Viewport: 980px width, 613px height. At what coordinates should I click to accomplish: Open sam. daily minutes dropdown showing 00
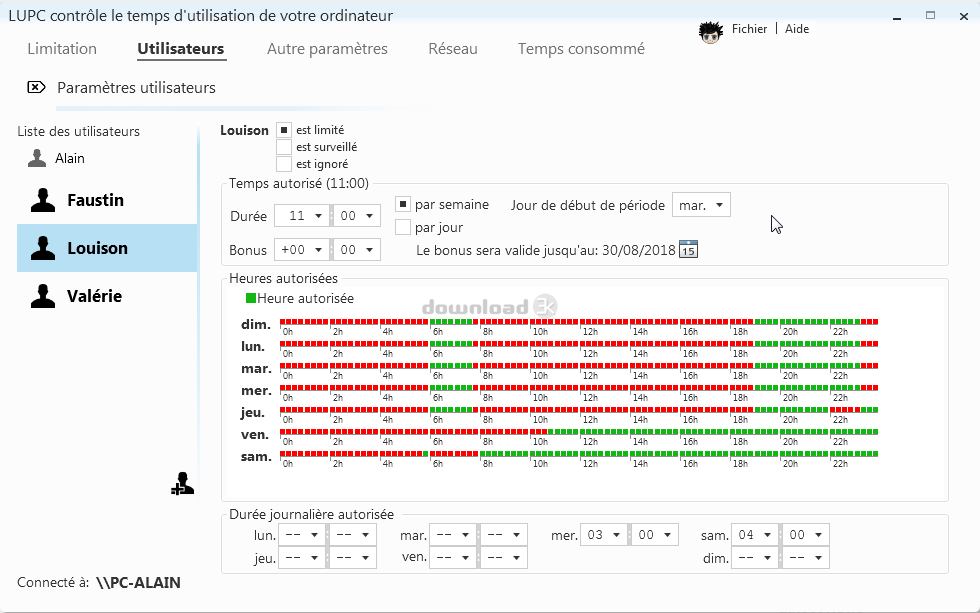806,535
